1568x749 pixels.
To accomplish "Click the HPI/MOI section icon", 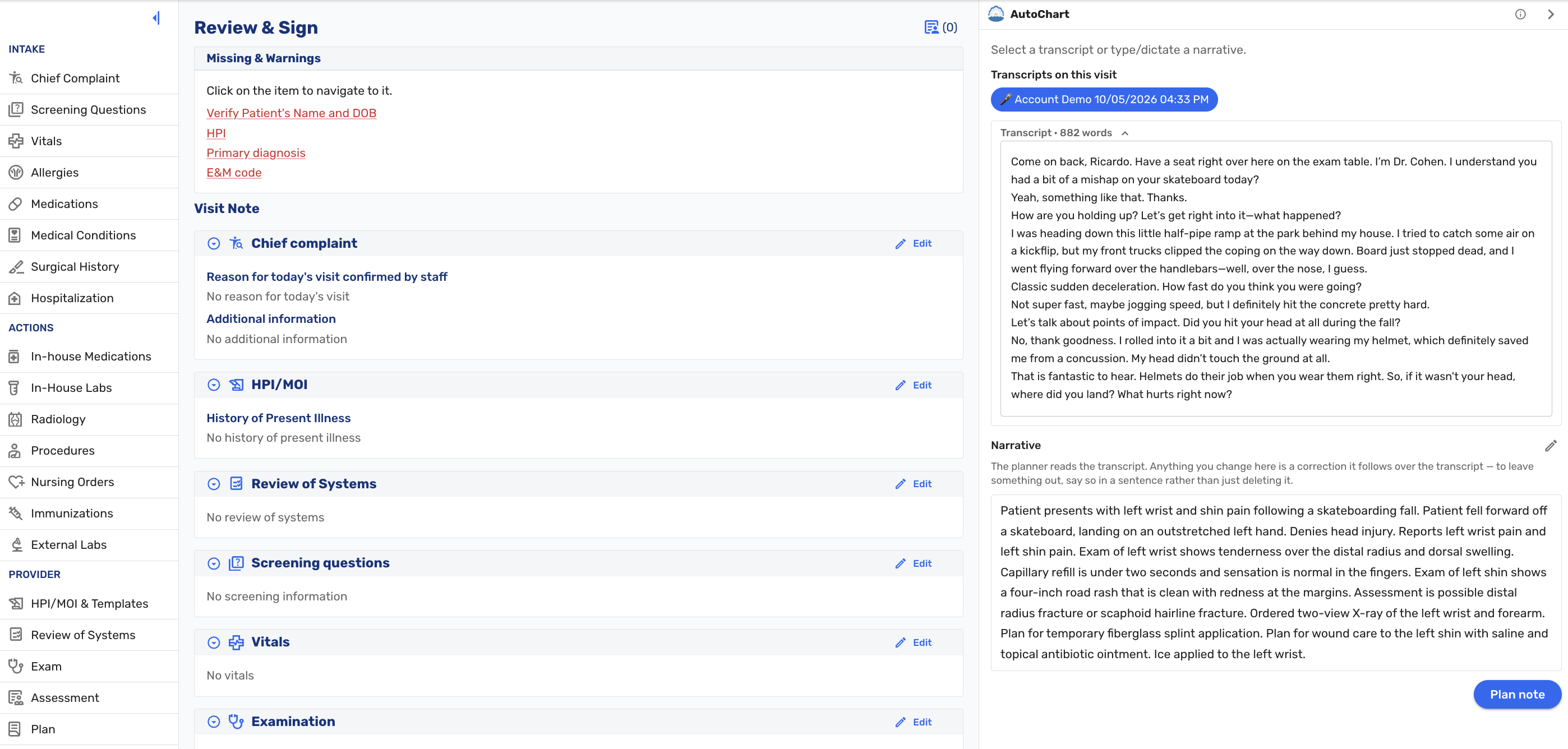I will (236, 385).
